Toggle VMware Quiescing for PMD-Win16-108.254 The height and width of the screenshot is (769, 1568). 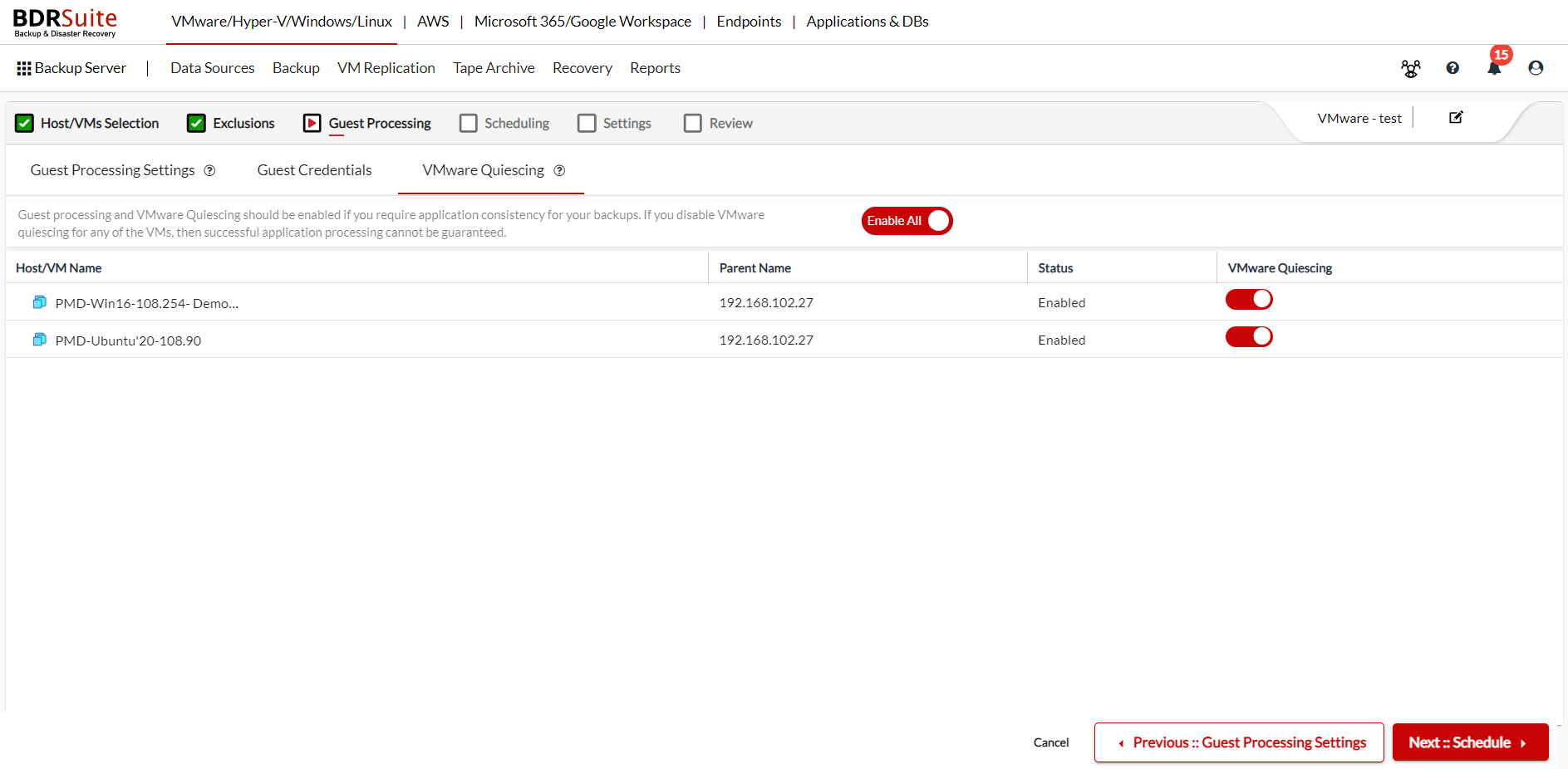point(1249,299)
